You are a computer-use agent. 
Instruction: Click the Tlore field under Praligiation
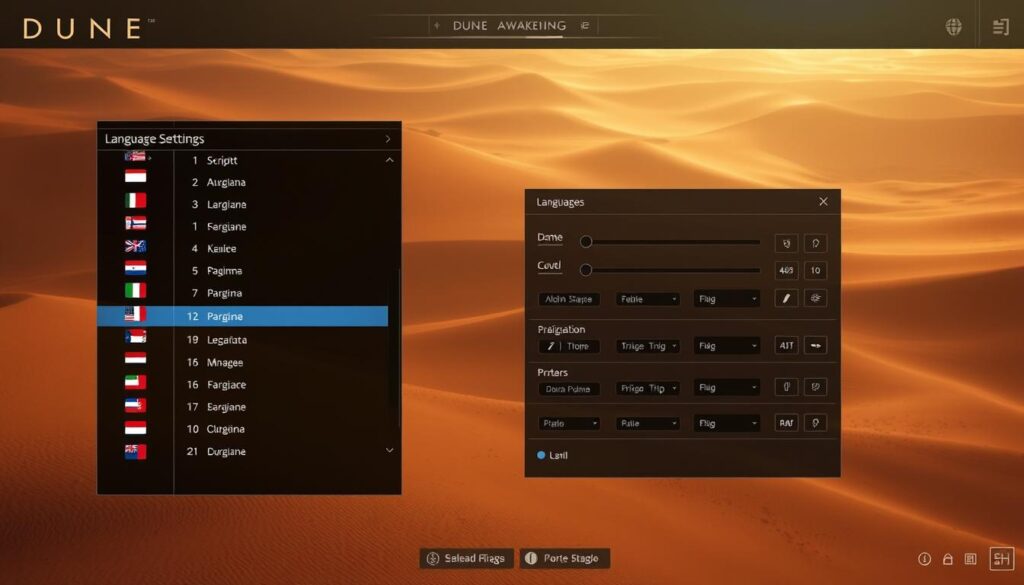tap(569, 346)
